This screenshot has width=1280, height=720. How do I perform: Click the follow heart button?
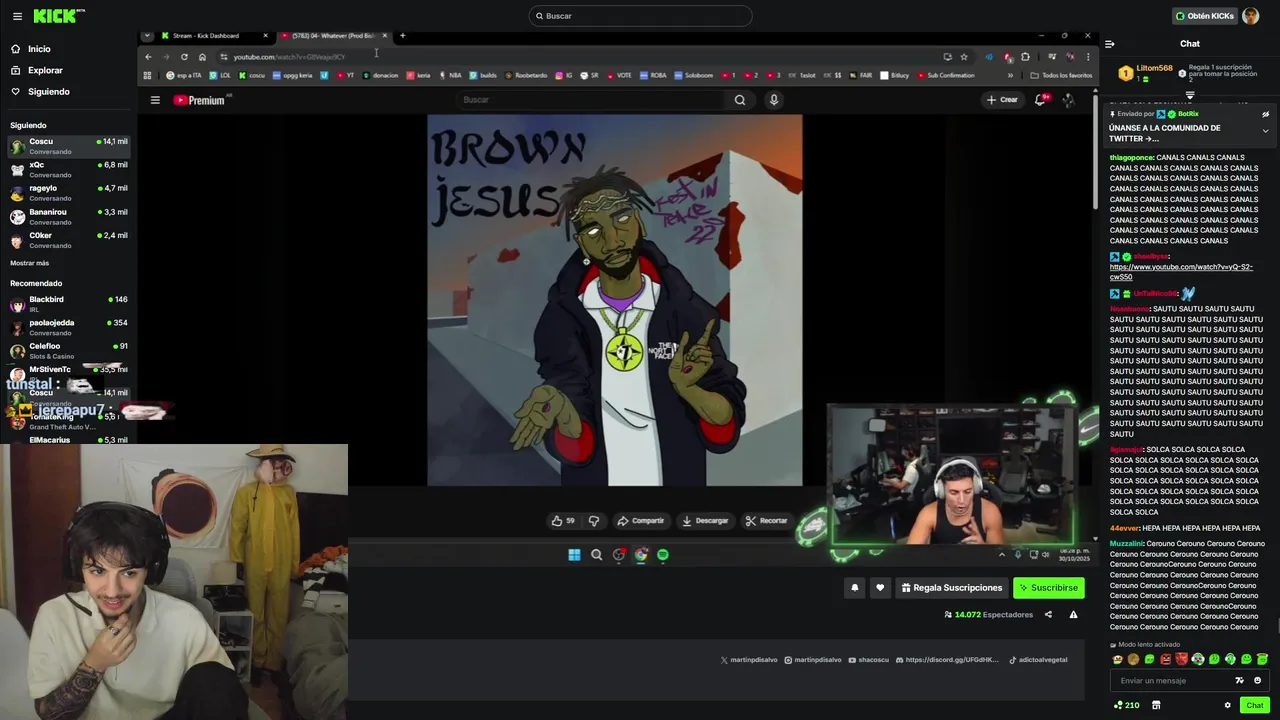click(880, 588)
